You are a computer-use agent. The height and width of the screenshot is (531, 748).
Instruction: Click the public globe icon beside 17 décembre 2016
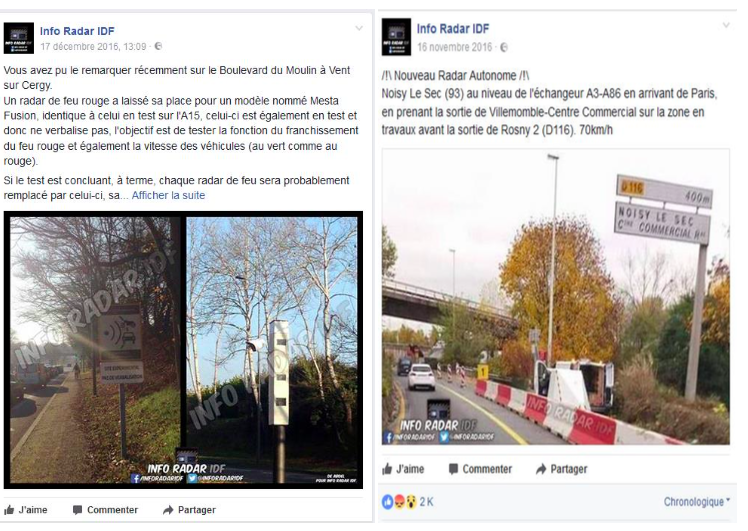(158, 46)
